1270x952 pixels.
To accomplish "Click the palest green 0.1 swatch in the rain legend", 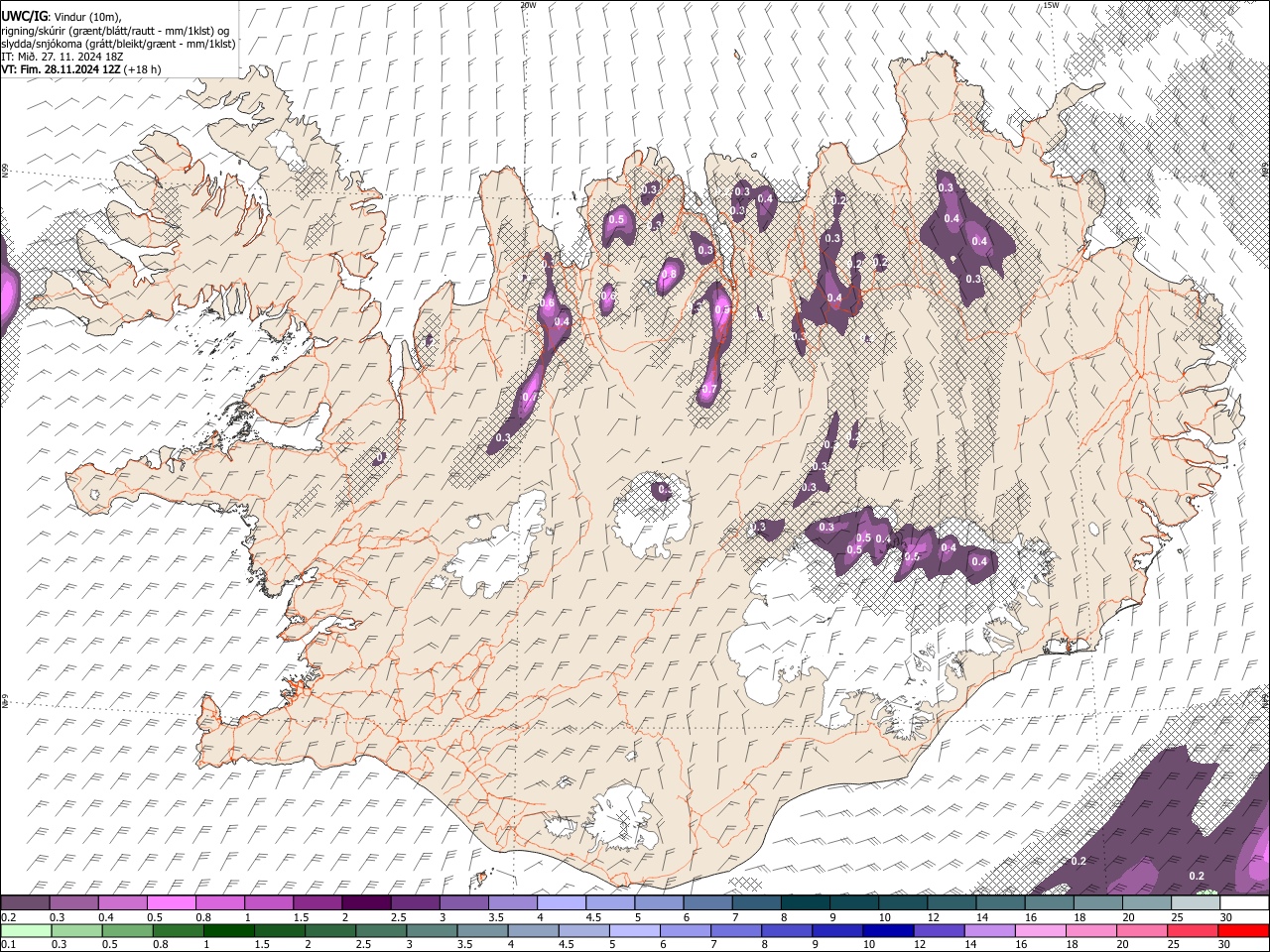I will click(25, 930).
